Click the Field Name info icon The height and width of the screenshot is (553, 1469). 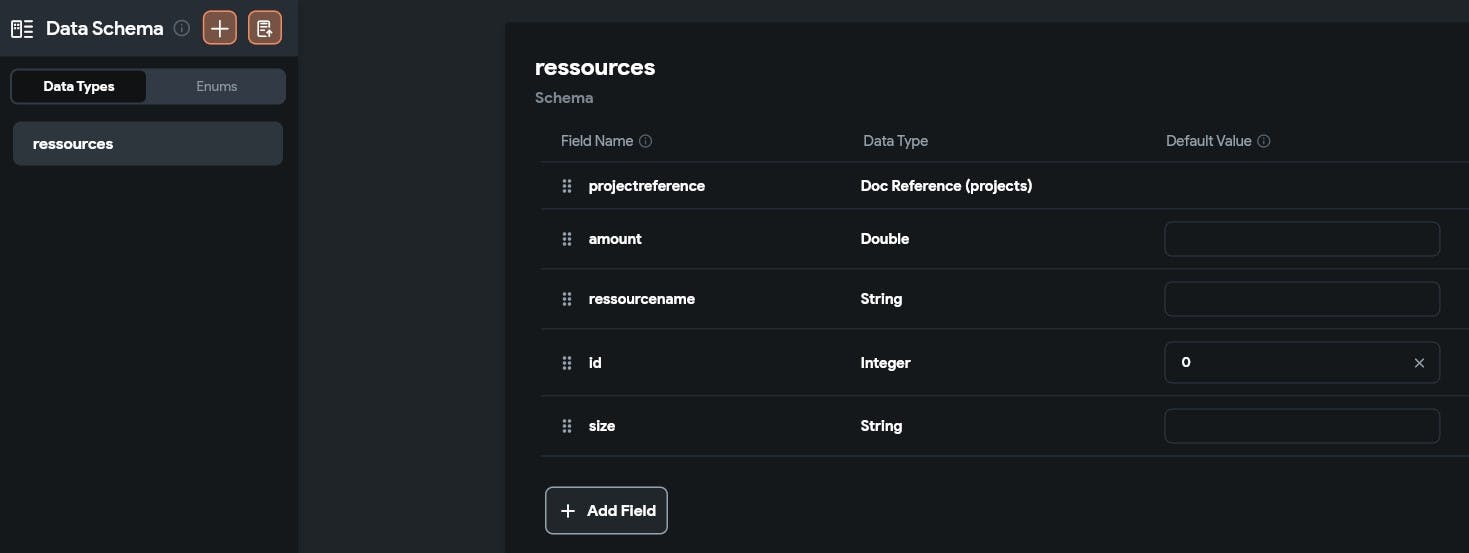click(x=645, y=141)
